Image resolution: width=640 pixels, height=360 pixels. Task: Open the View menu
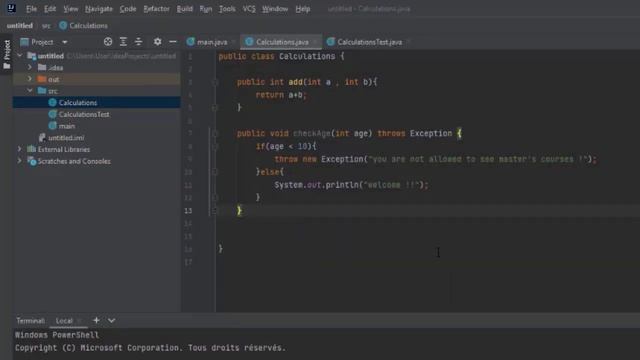[71, 9]
